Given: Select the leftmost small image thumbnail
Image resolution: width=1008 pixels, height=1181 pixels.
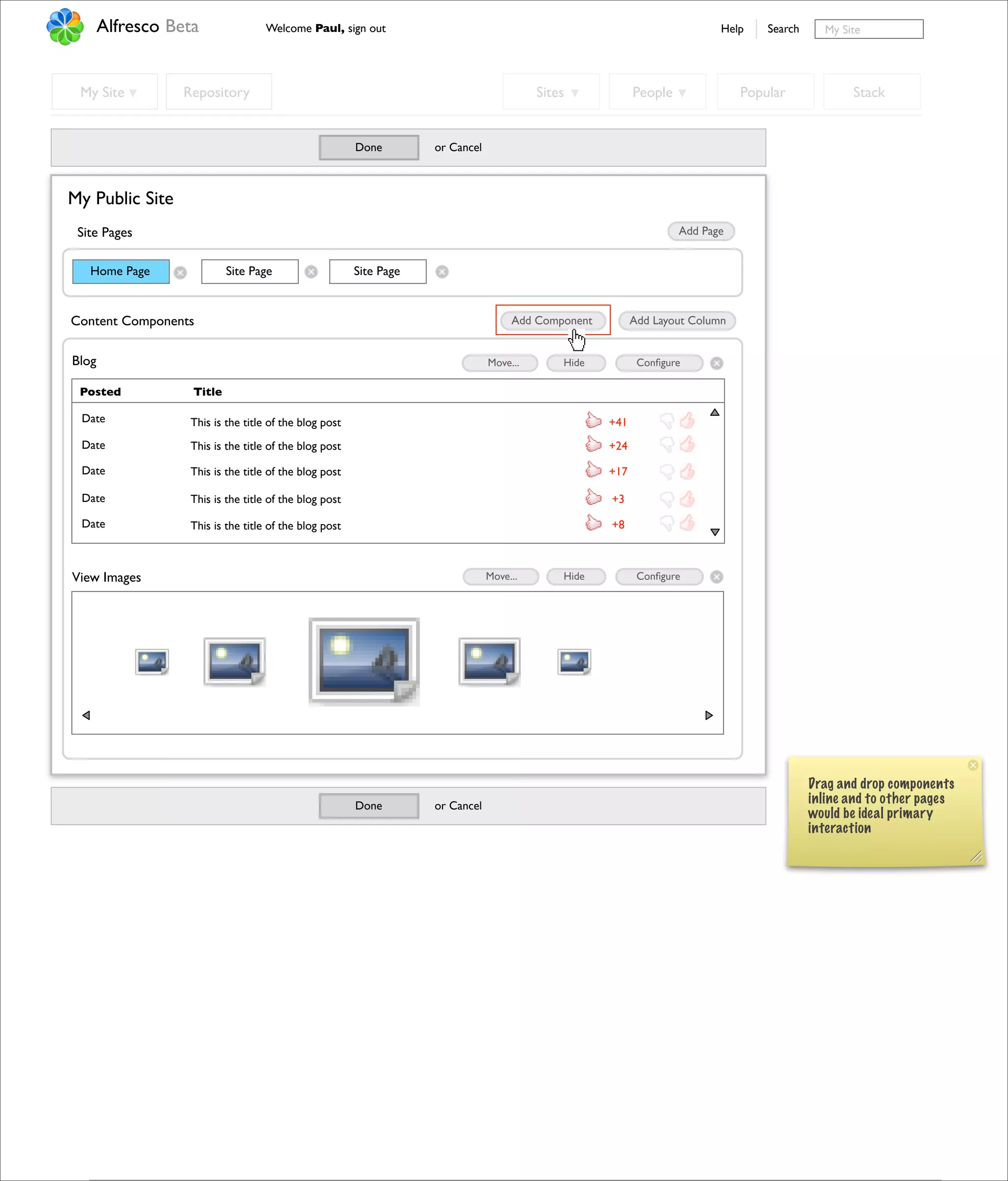Looking at the screenshot, I should (152, 662).
